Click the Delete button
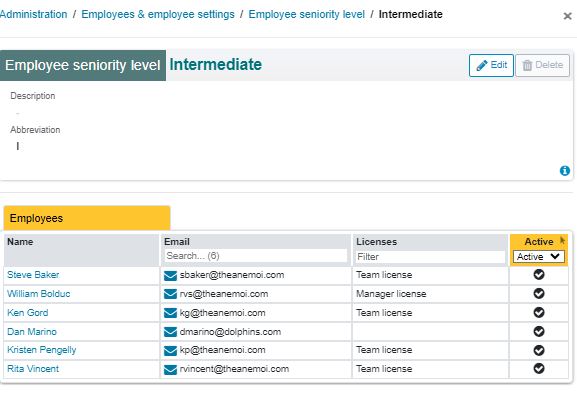This screenshot has height=395, width=577. pyautogui.click(x=542, y=65)
